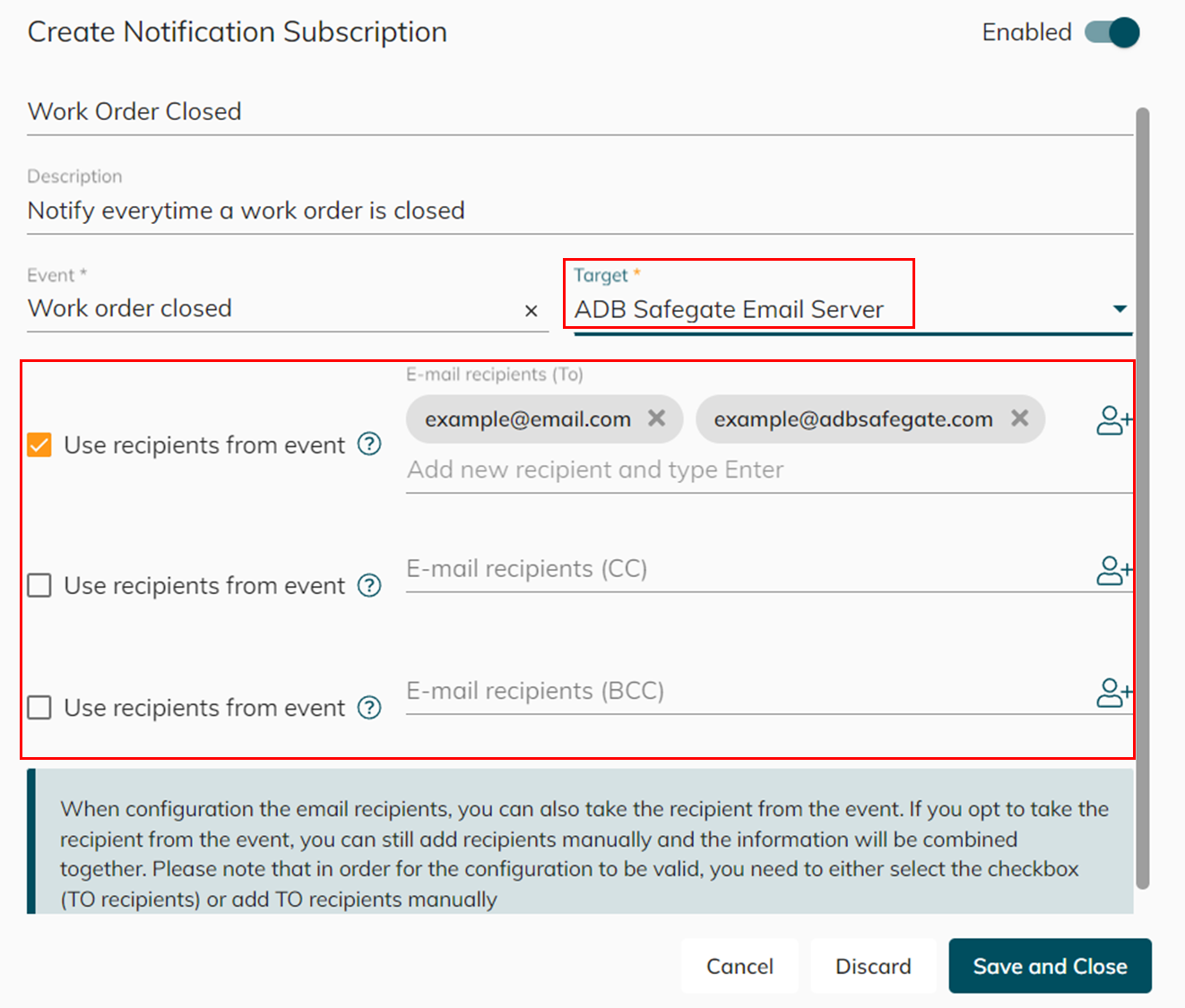Check Use recipients from event for BCC
Image resolution: width=1185 pixels, height=1008 pixels.
(39, 709)
